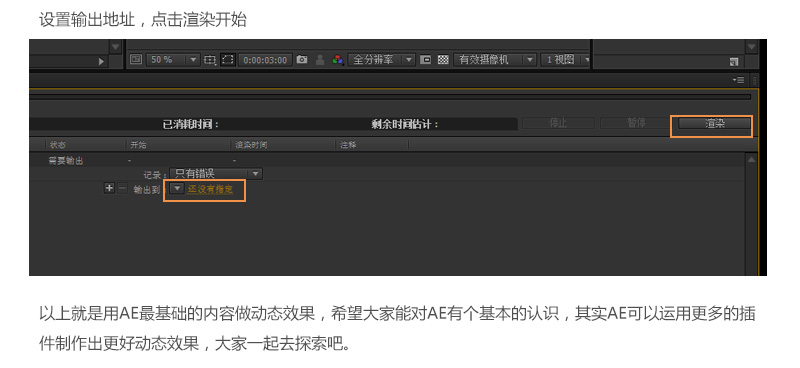This screenshot has height=368, width=800.
Task: Click the render queue scrollbar up arrow
Action: pos(751,159)
